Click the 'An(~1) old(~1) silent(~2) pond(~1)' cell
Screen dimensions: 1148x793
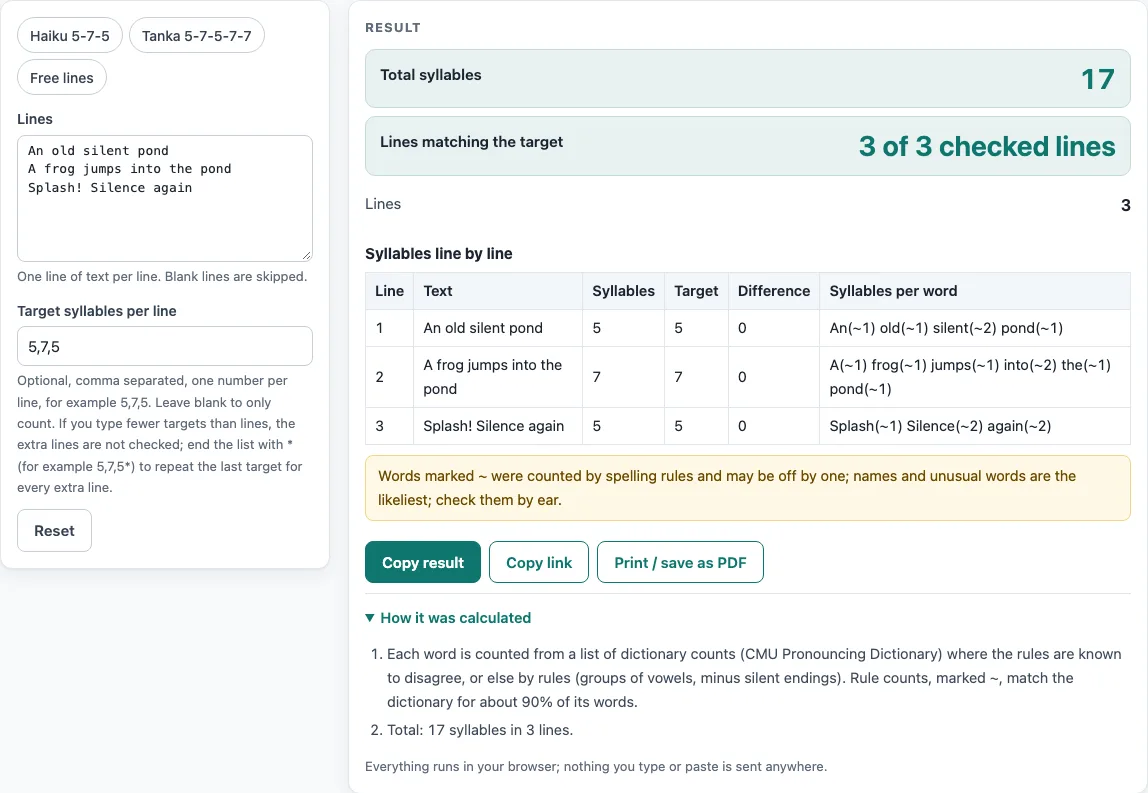pos(974,328)
